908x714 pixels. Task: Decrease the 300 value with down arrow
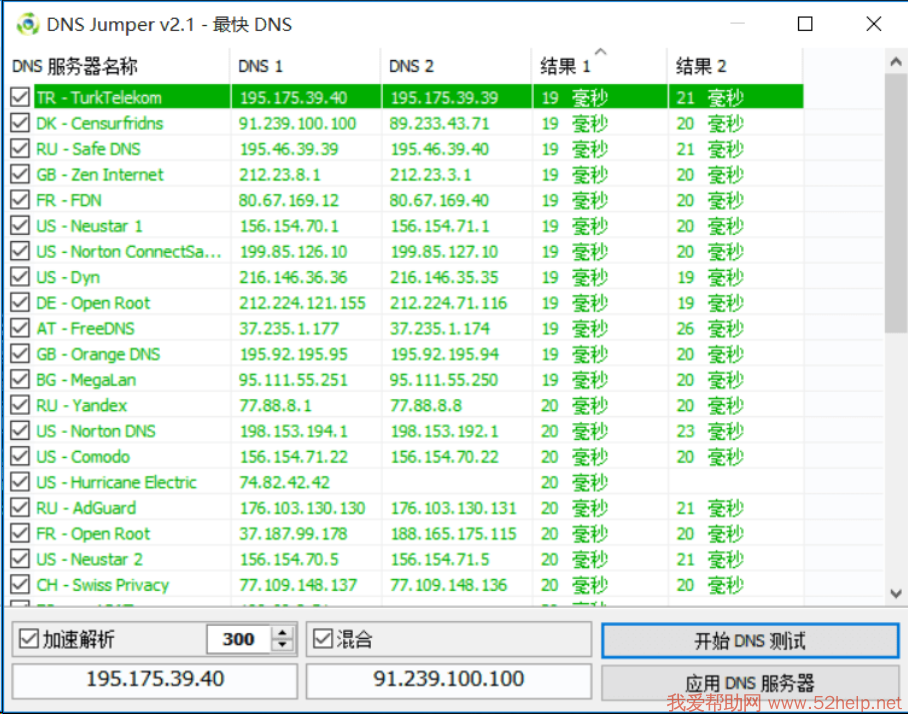point(284,645)
